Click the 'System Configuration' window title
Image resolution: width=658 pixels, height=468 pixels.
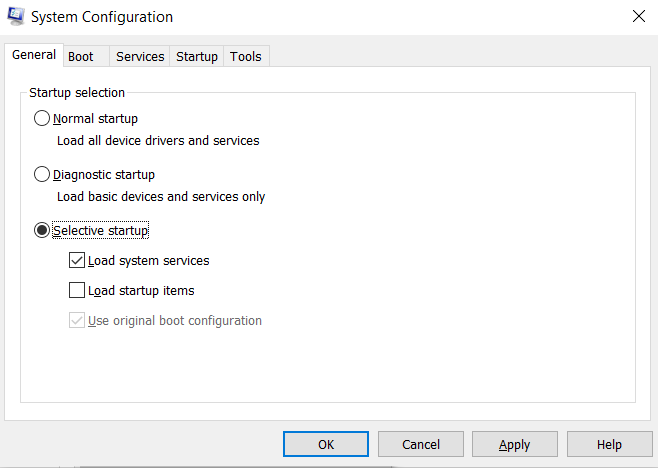point(102,17)
